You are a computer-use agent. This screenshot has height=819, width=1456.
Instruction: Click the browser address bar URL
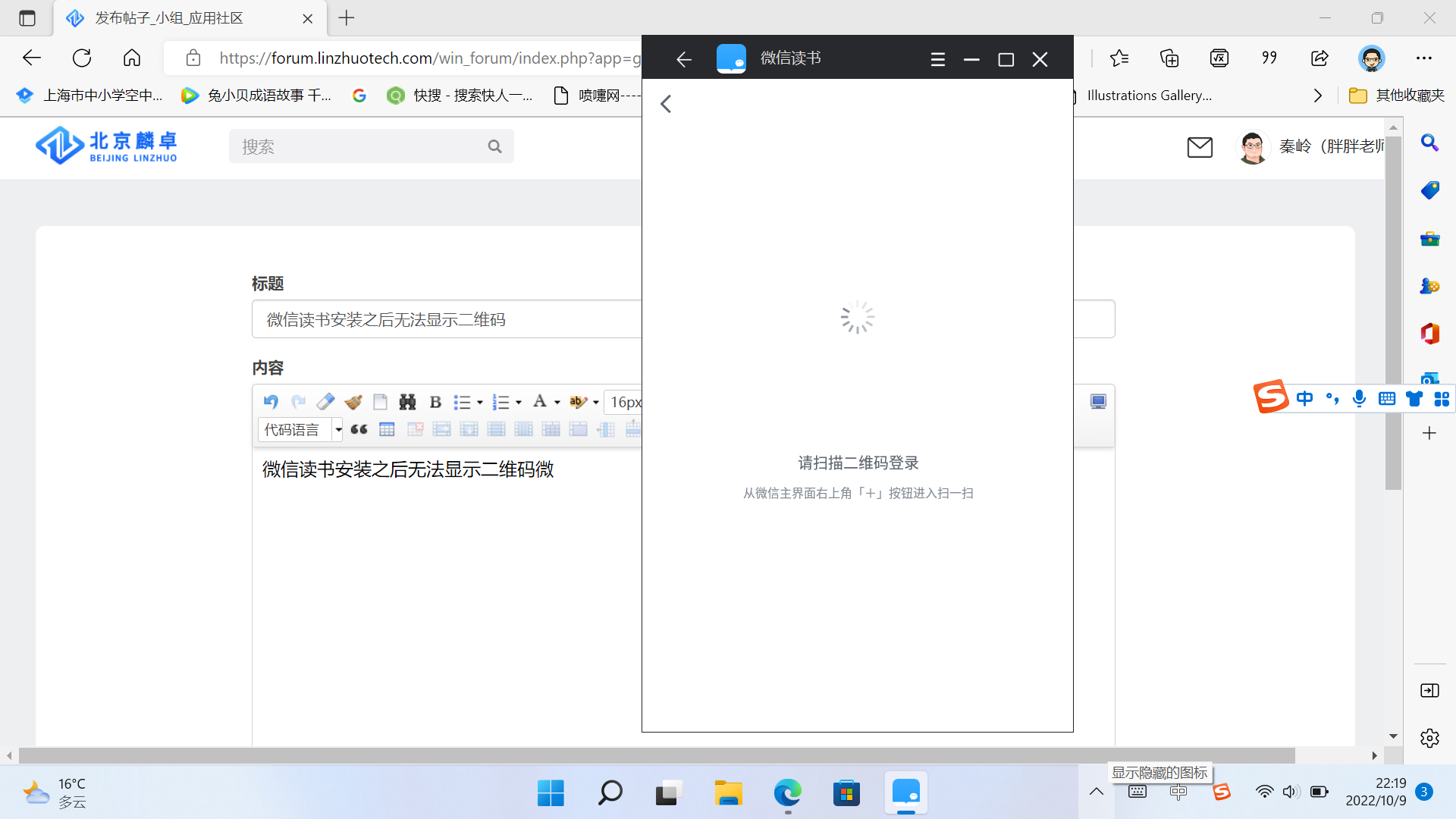pyautogui.click(x=430, y=58)
